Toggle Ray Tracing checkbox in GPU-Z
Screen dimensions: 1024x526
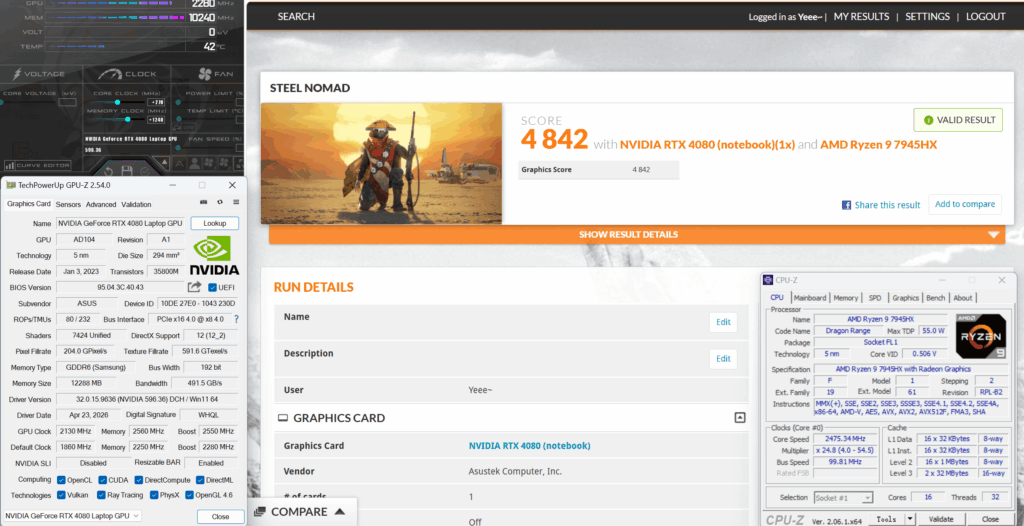(102, 495)
